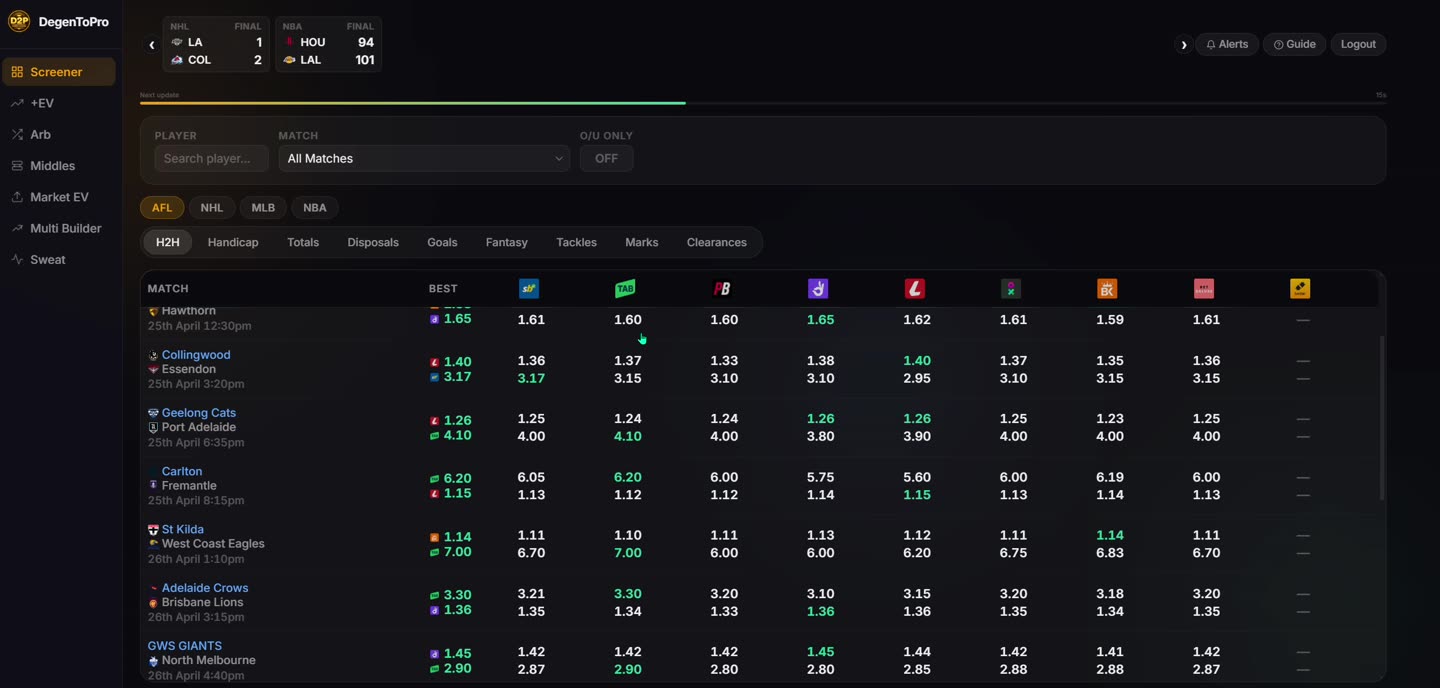Select the Screener panel in the sidebar
1440x688 pixels.
pos(59,71)
